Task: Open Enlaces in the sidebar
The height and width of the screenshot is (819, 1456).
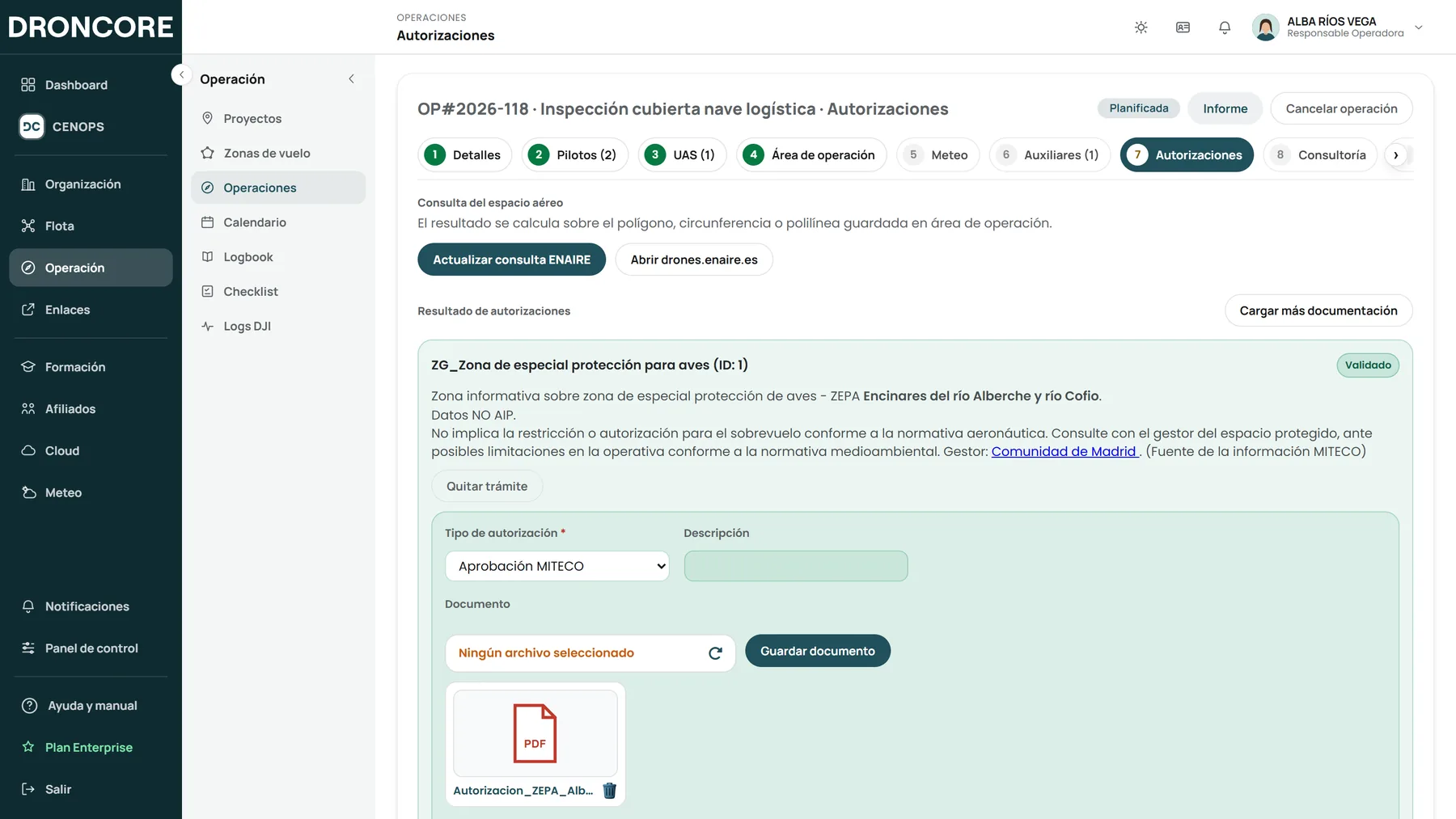Action: [91, 310]
